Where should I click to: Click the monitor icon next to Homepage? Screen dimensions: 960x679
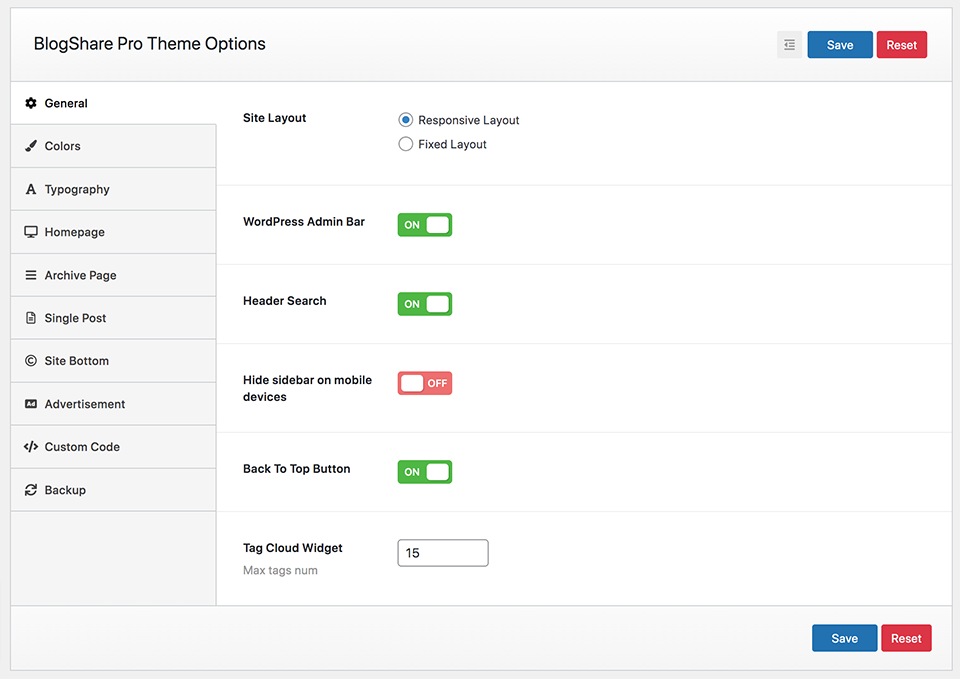[x=31, y=232]
